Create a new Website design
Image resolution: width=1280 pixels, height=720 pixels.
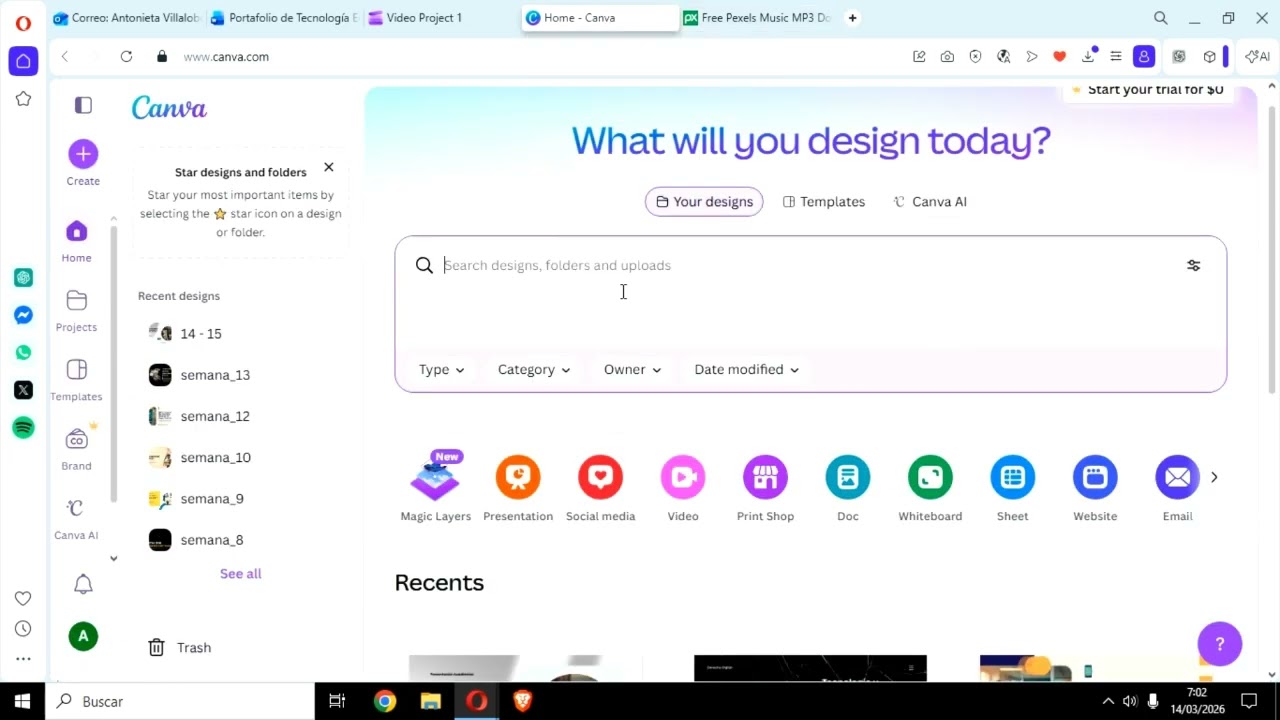click(1095, 477)
